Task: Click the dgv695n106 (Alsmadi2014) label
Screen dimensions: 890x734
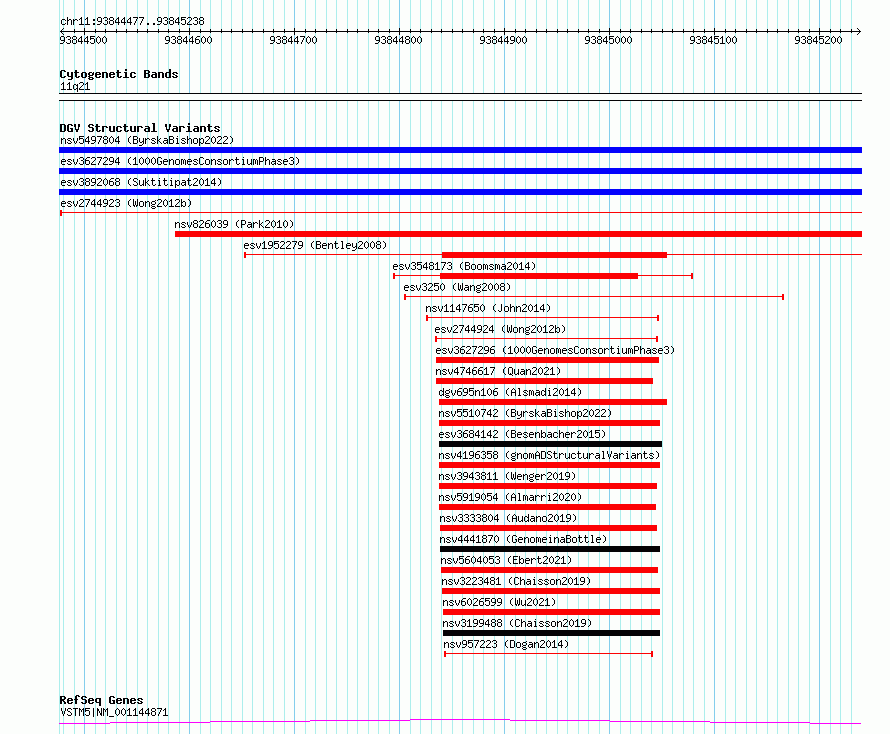Action: (510, 392)
